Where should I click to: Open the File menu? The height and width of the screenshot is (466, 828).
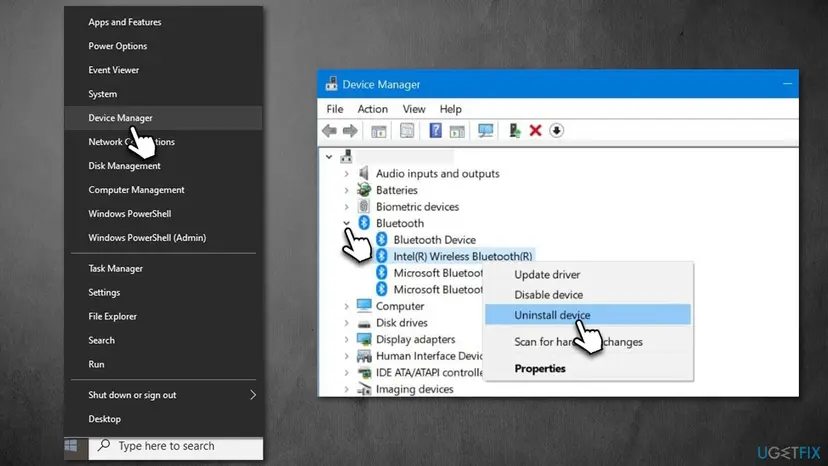click(335, 109)
